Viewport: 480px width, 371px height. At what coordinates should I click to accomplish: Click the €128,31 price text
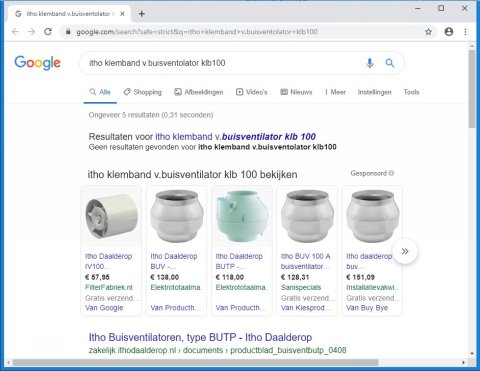(295, 277)
